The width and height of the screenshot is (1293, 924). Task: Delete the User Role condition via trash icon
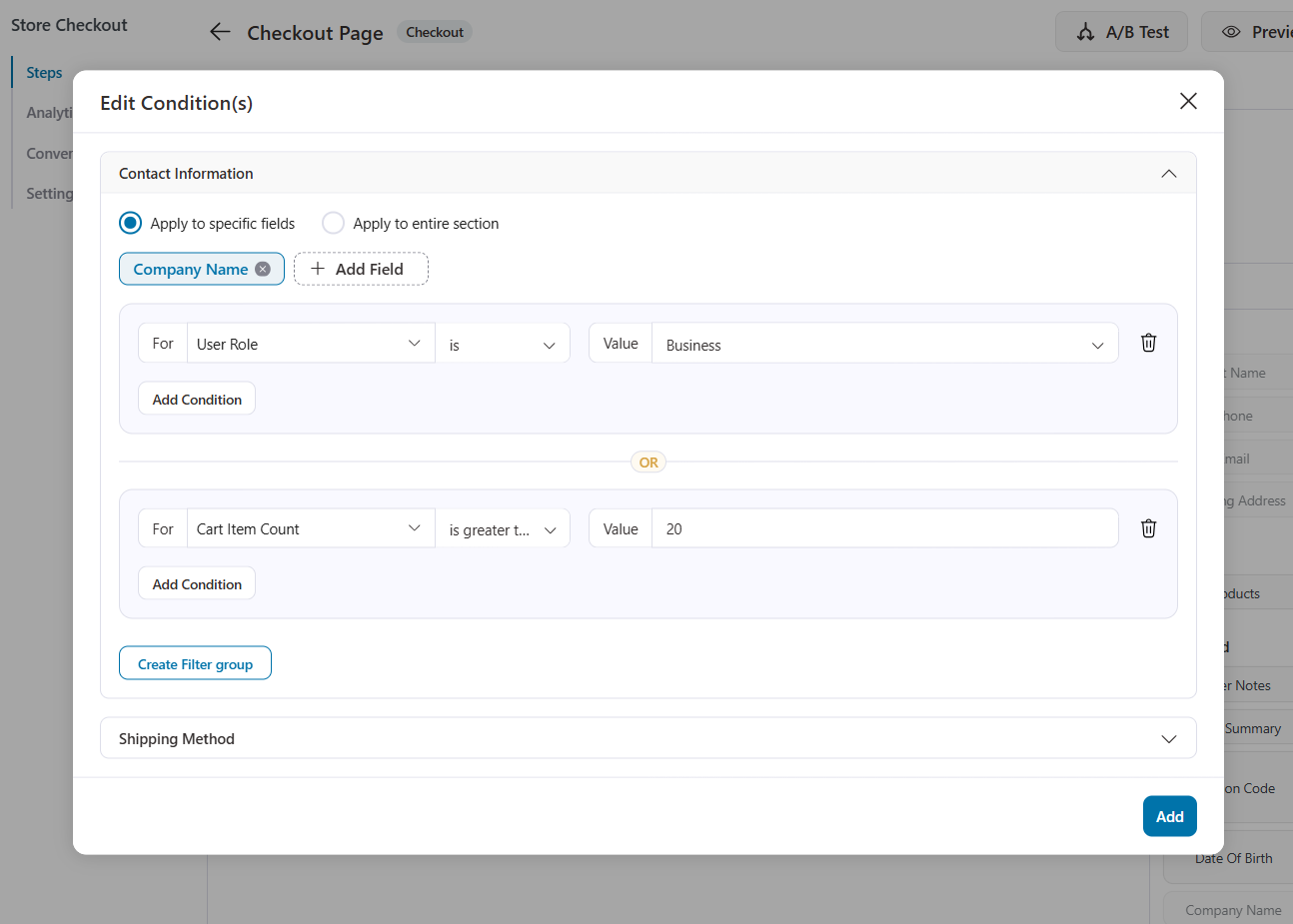pyautogui.click(x=1147, y=342)
